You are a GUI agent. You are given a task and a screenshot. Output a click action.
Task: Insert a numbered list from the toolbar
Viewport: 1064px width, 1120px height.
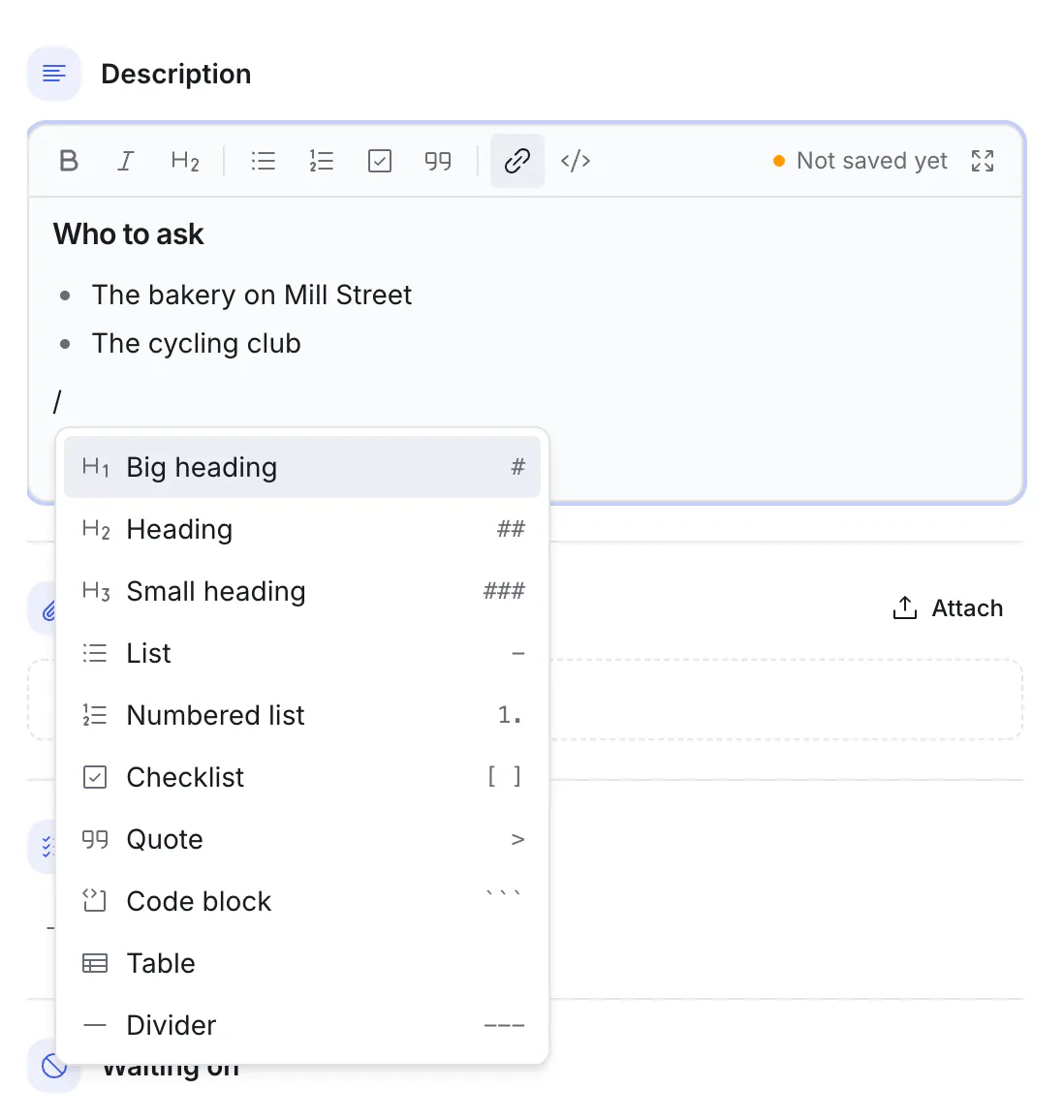pos(322,161)
